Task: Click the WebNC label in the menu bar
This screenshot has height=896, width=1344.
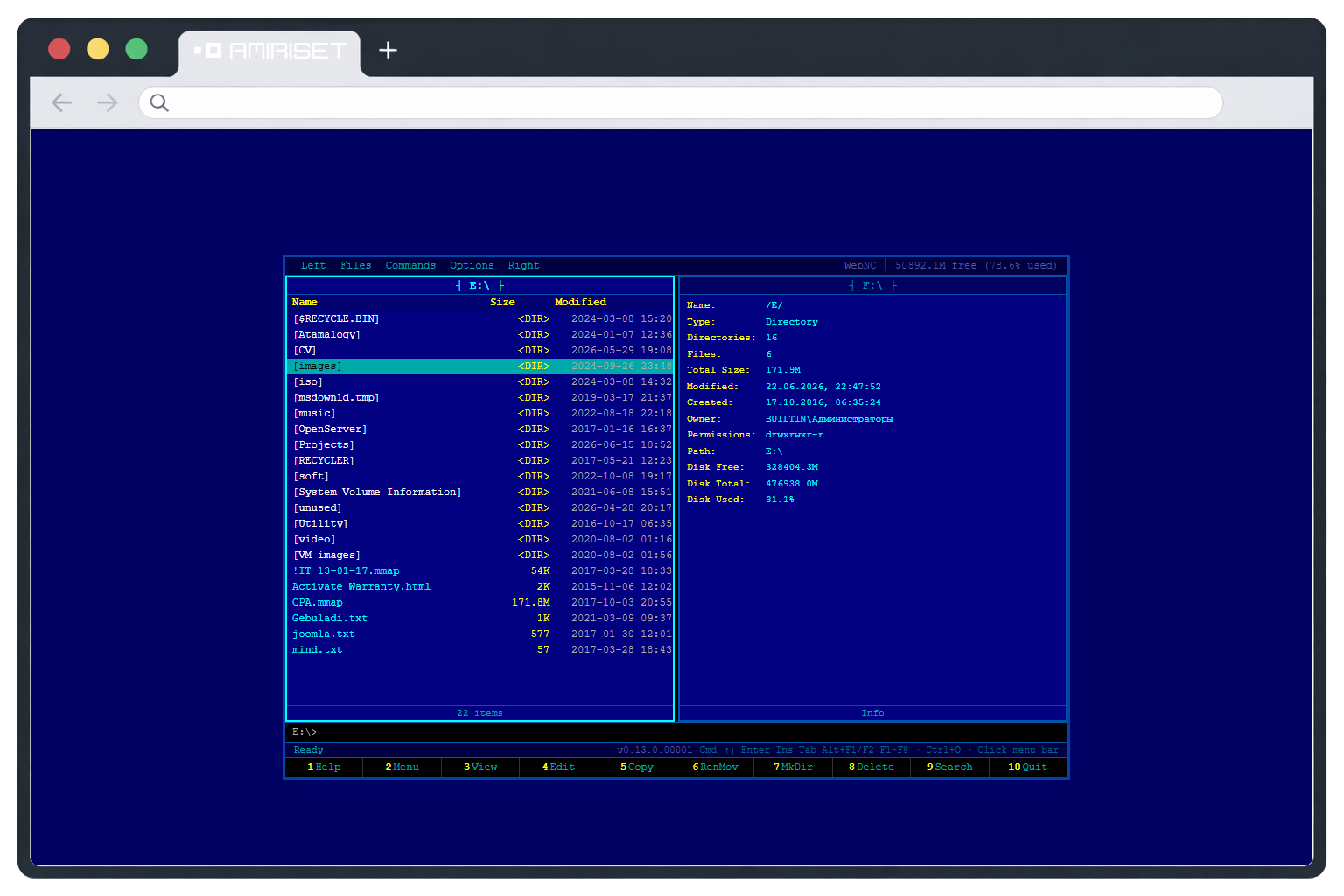Action: (x=860, y=265)
